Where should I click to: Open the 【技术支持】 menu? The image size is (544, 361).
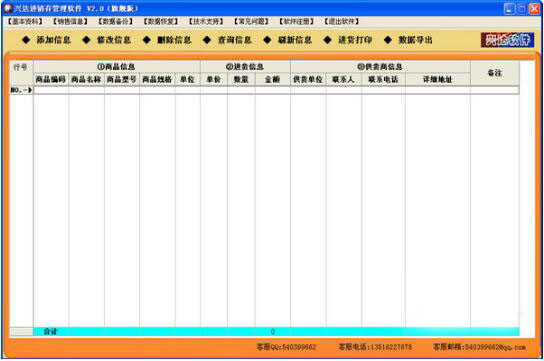[x=206, y=22]
